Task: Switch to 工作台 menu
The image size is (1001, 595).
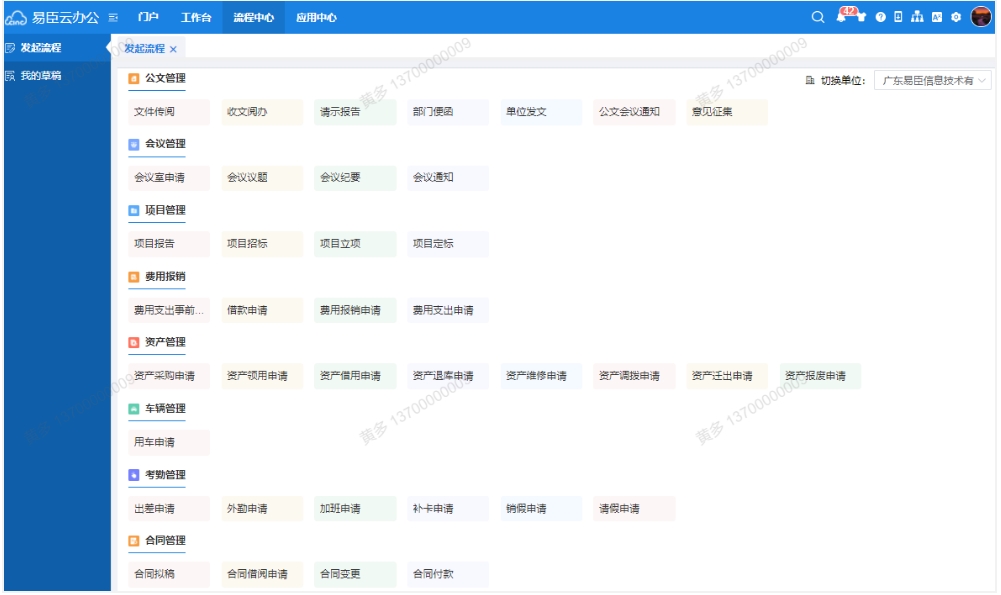Action: [196, 17]
